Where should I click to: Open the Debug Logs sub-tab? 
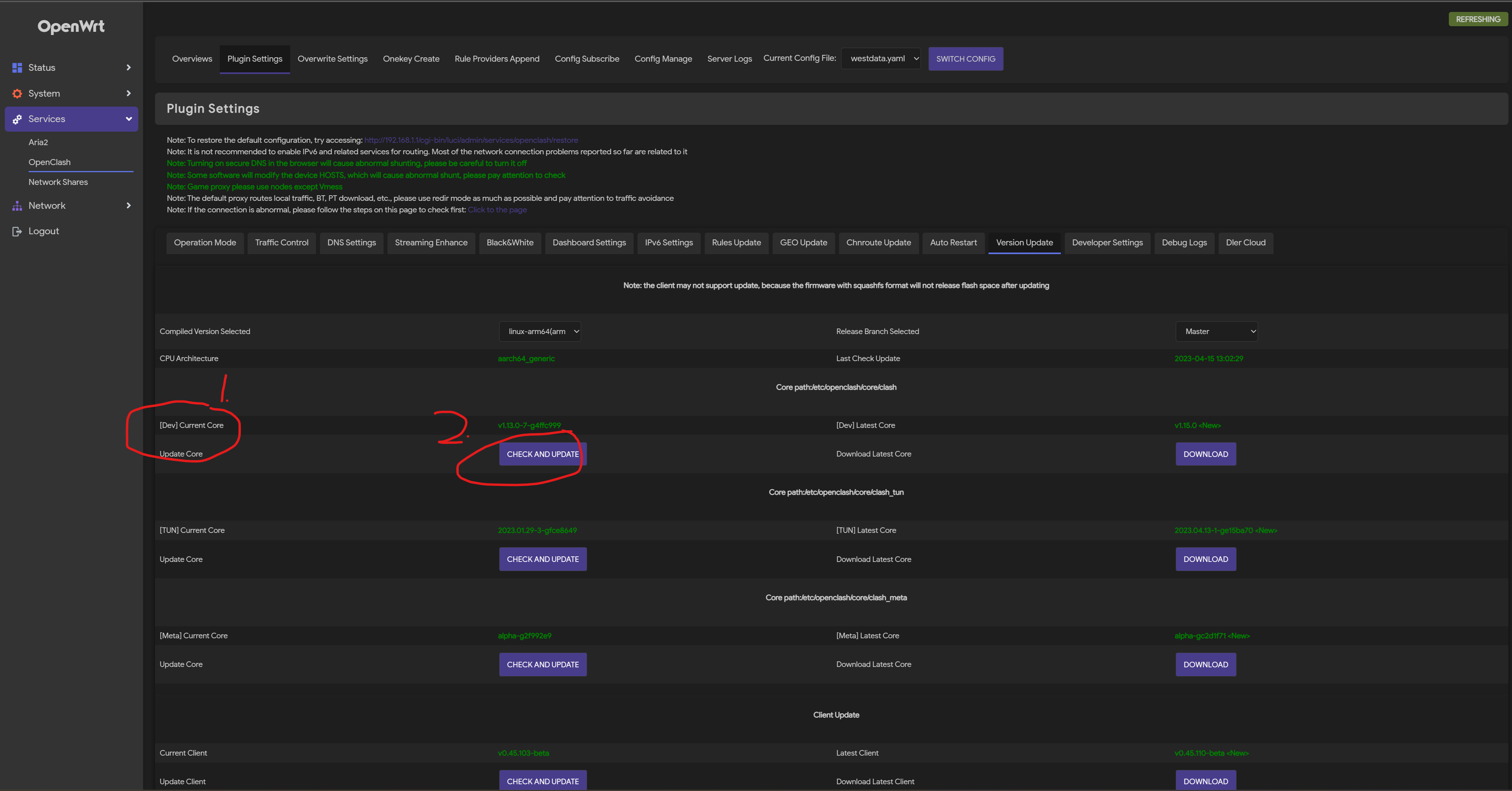click(x=1184, y=243)
